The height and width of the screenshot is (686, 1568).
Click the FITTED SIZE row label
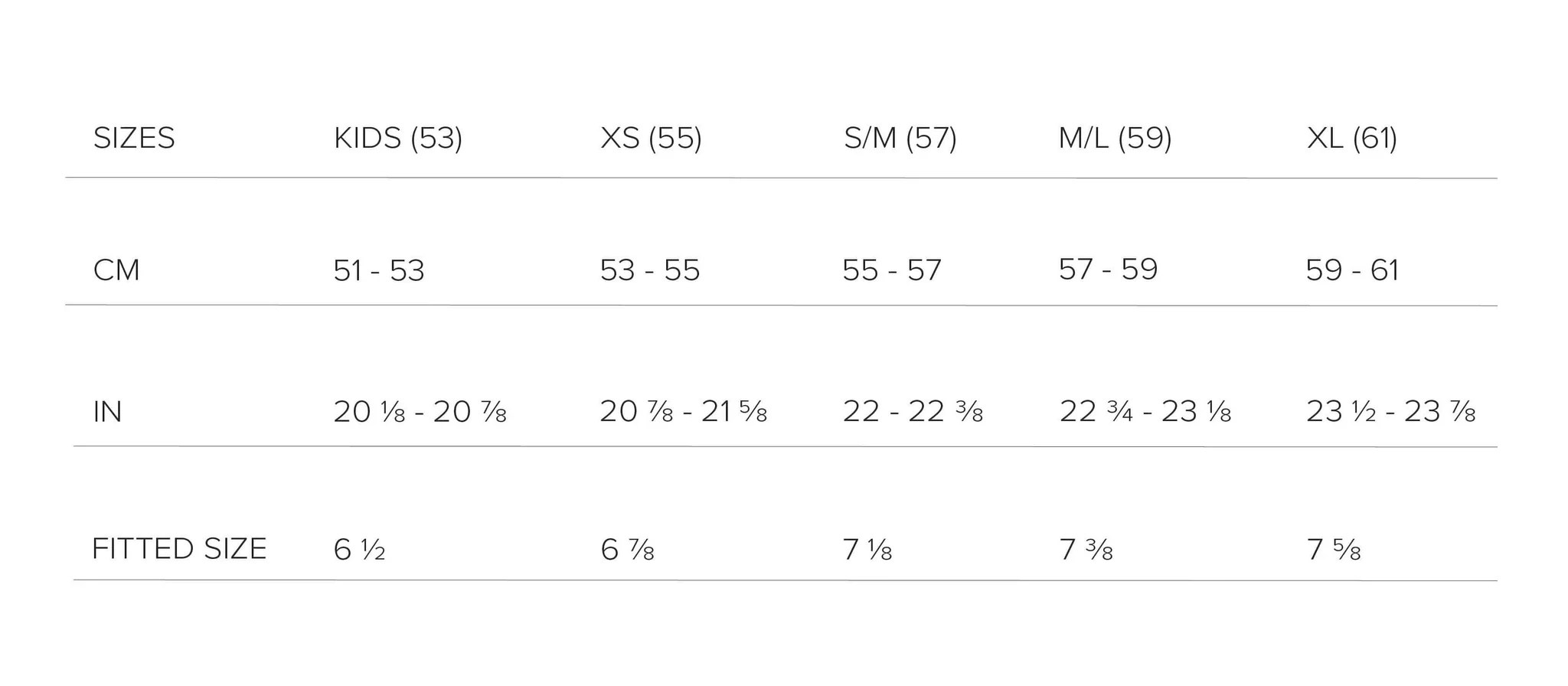pos(179,549)
